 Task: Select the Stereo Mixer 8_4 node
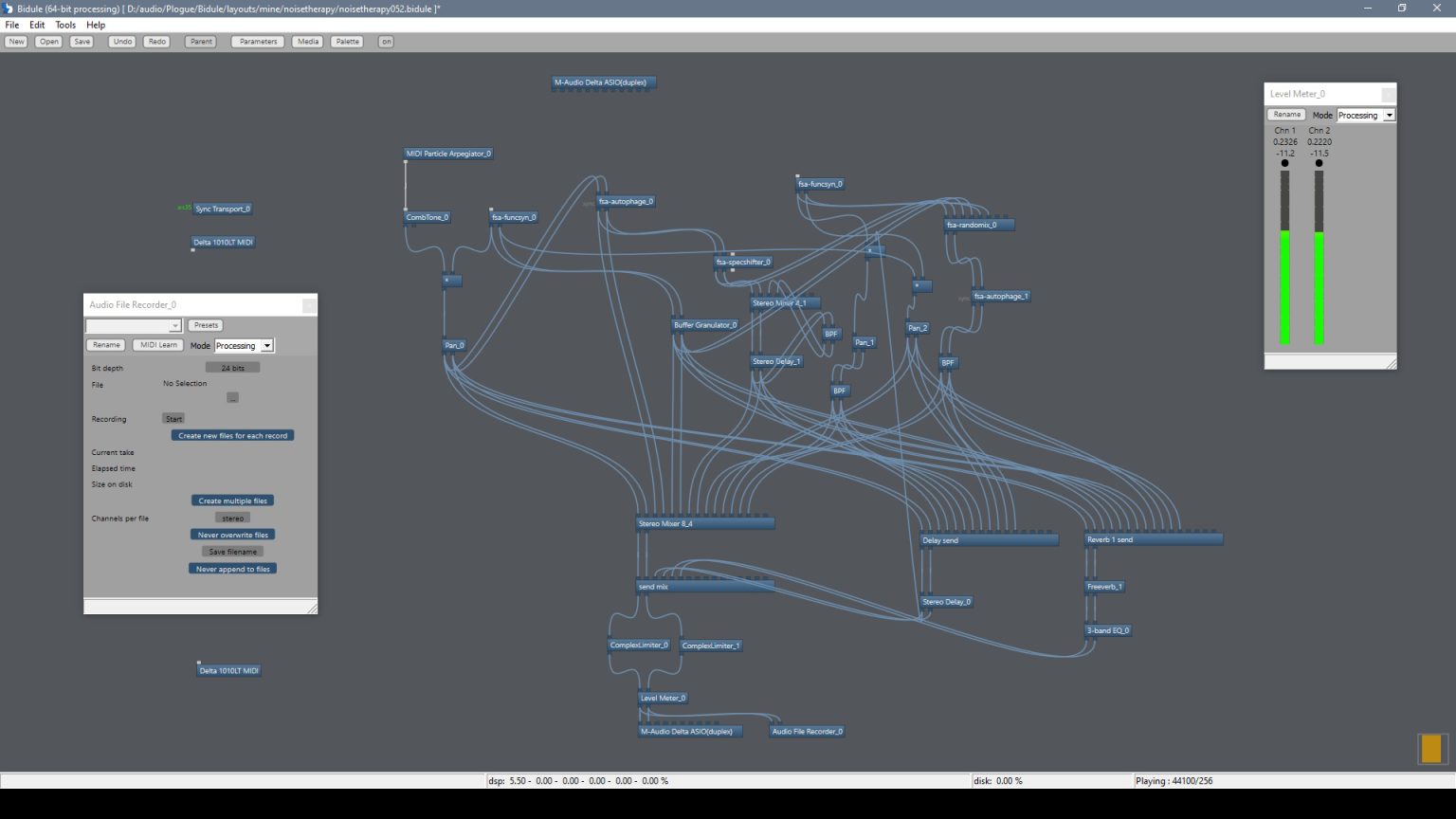(705, 523)
